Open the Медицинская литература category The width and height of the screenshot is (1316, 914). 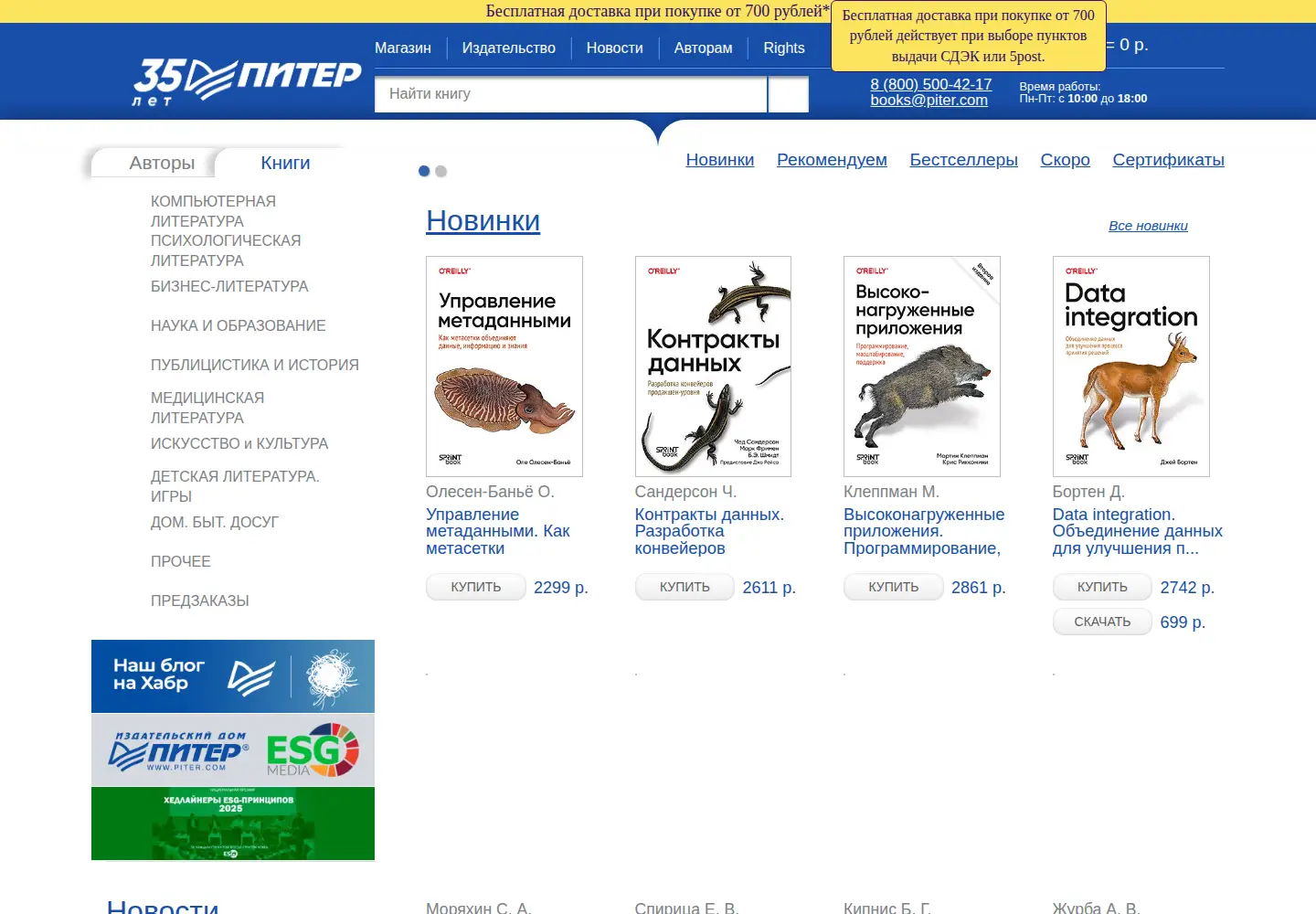[207, 408]
